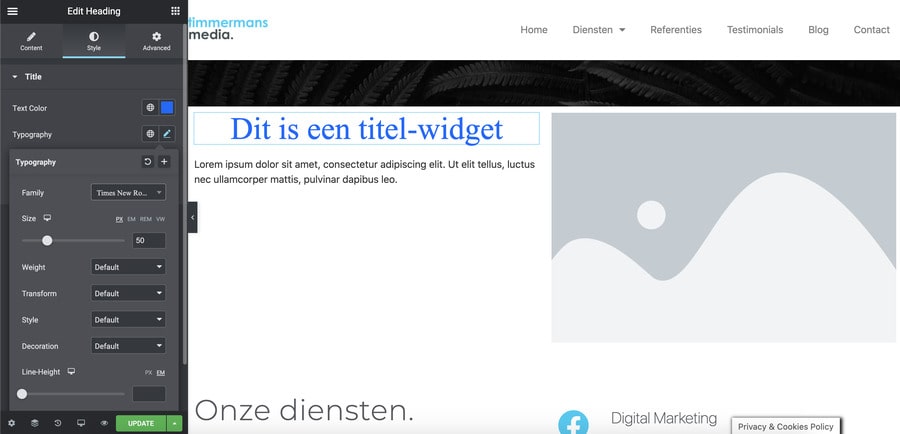The height and width of the screenshot is (434, 900).
Task: Collapse the editor panel with the arrow handle
Action: (192, 217)
